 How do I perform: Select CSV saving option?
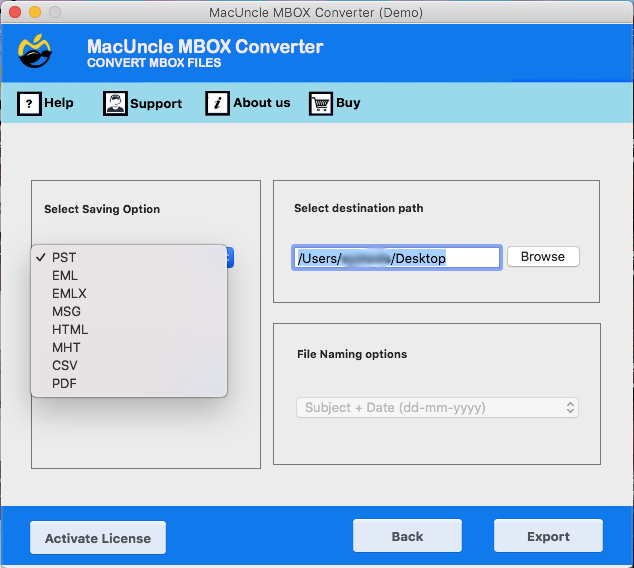click(x=129, y=365)
